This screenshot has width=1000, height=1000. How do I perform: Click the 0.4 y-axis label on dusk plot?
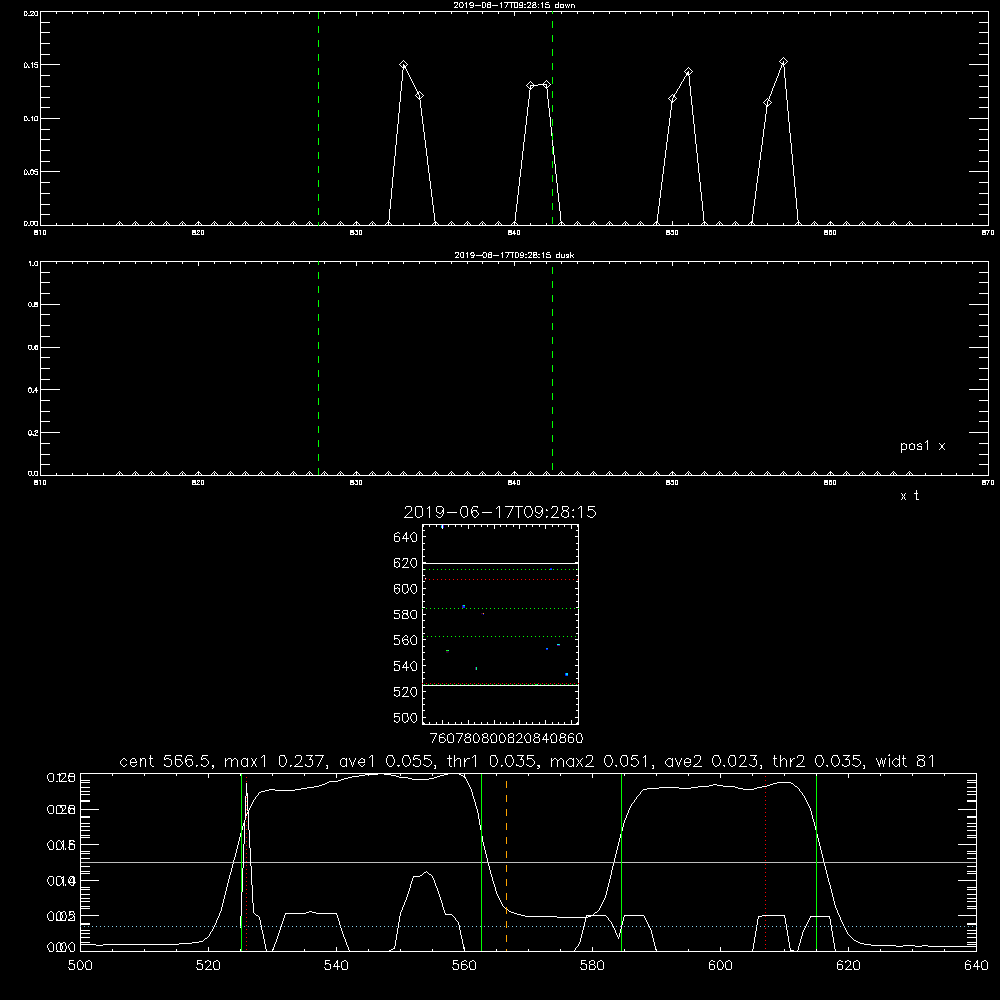pos(33,390)
